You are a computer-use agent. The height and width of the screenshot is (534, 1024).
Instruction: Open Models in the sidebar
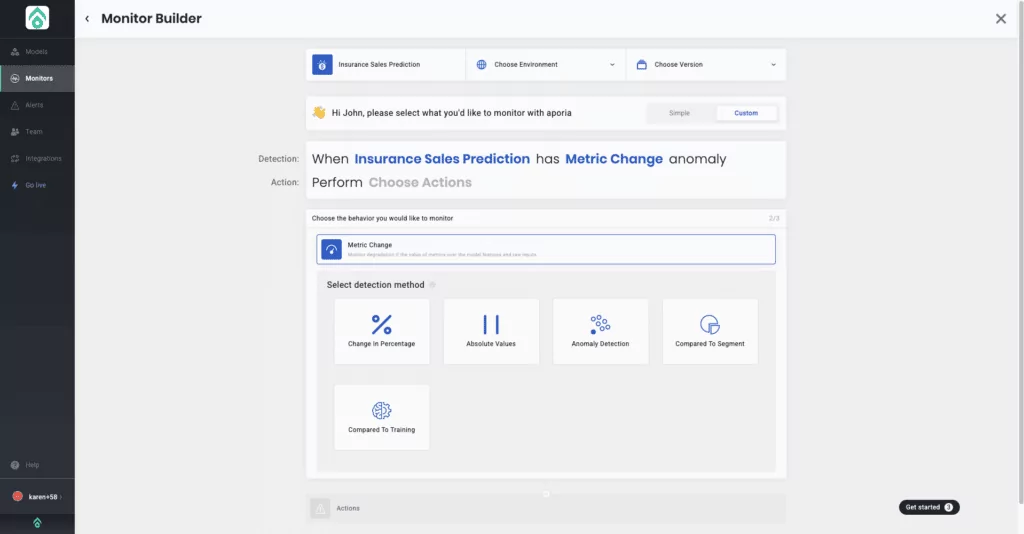[x=37, y=52]
